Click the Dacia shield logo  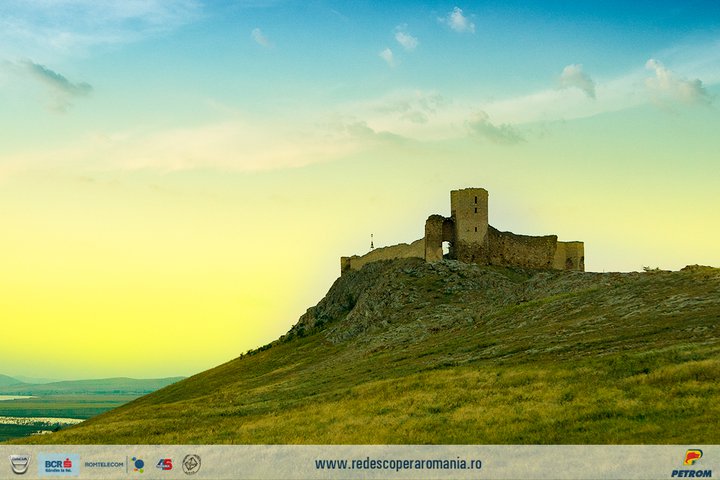19,464
